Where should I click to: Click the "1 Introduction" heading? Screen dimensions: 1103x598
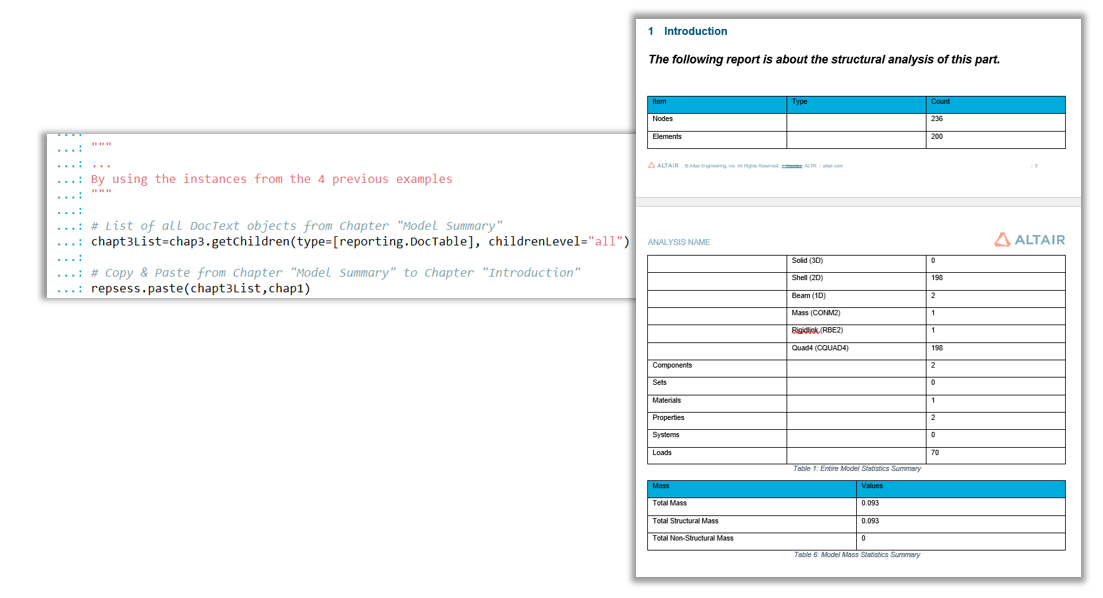tap(688, 32)
